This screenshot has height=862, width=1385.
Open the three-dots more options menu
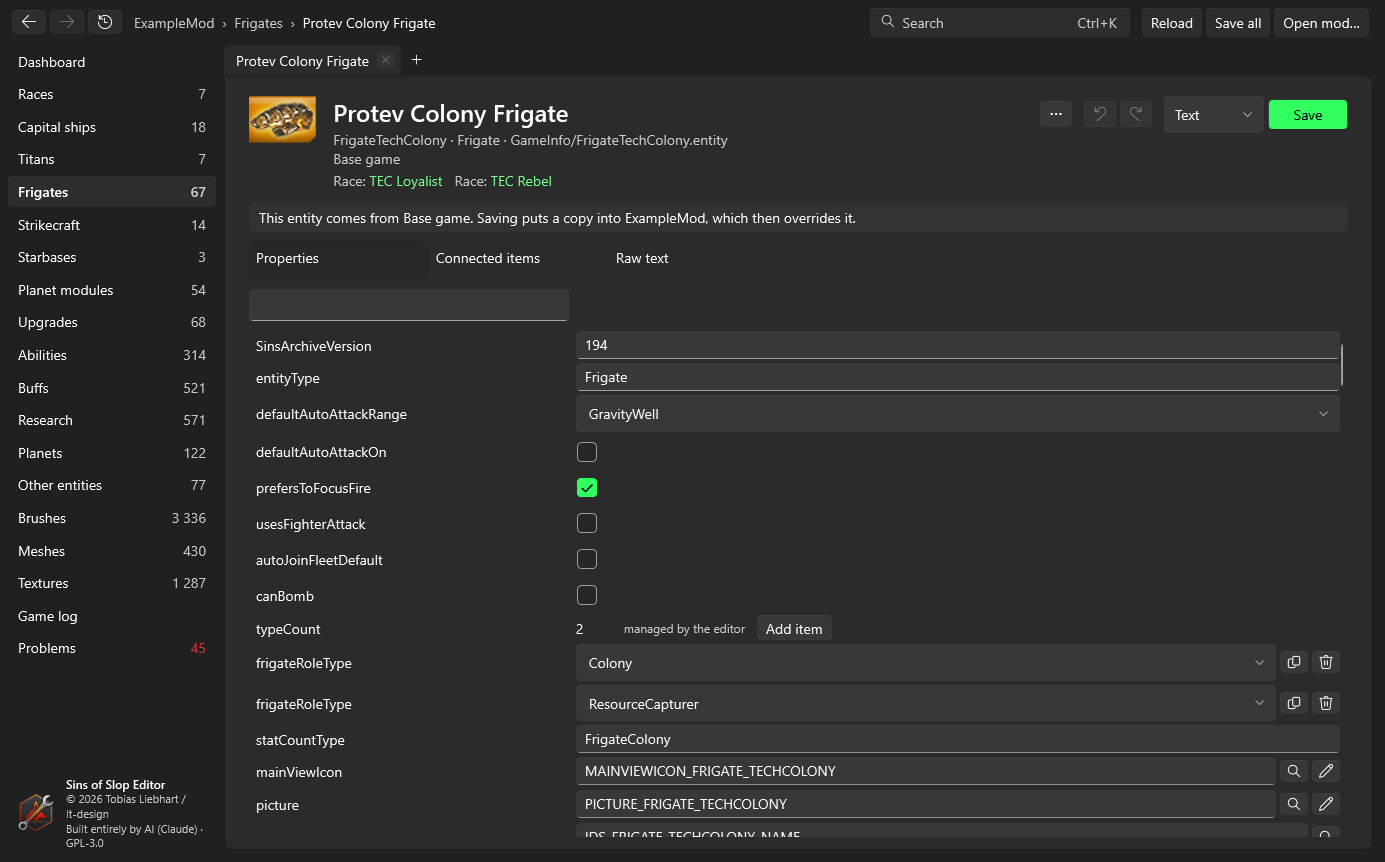1056,114
